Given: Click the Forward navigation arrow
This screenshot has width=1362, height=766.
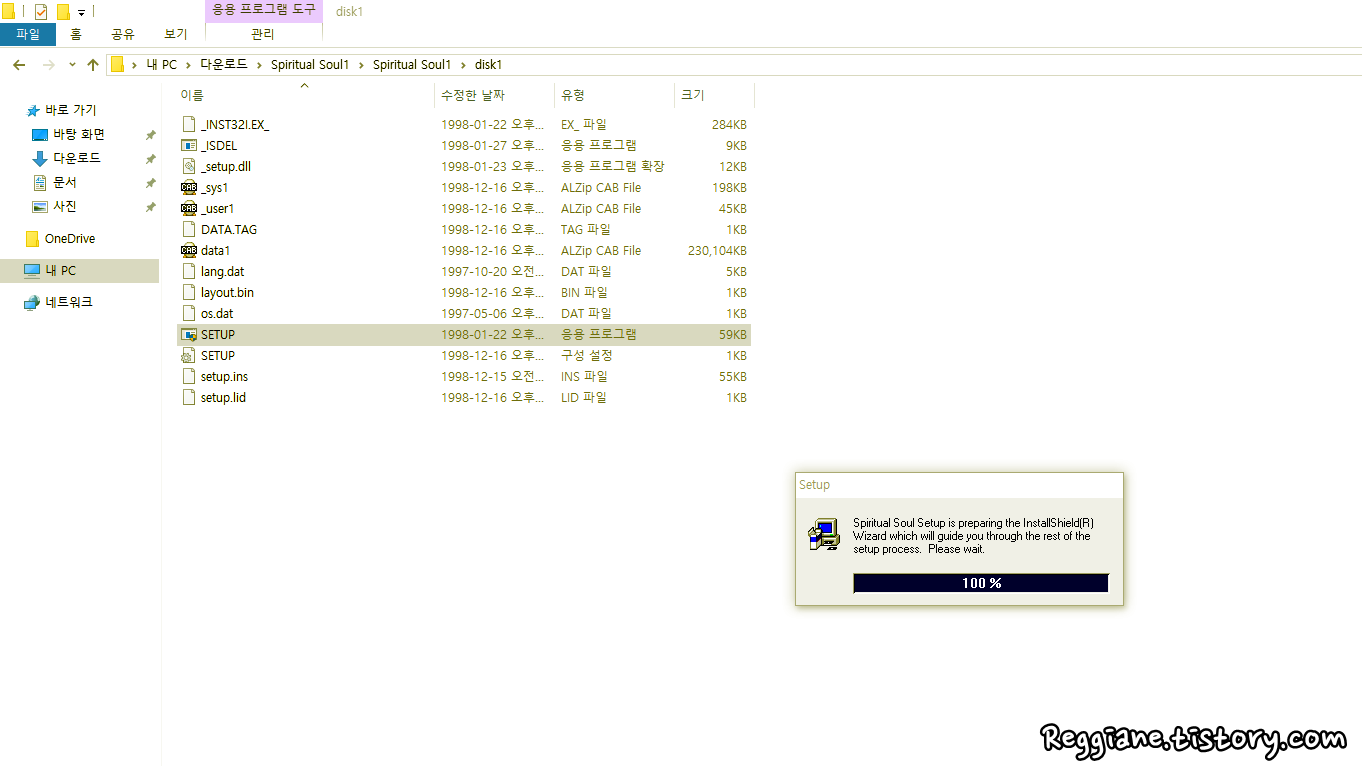Looking at the screenshot, I should (x=49, y=65).
